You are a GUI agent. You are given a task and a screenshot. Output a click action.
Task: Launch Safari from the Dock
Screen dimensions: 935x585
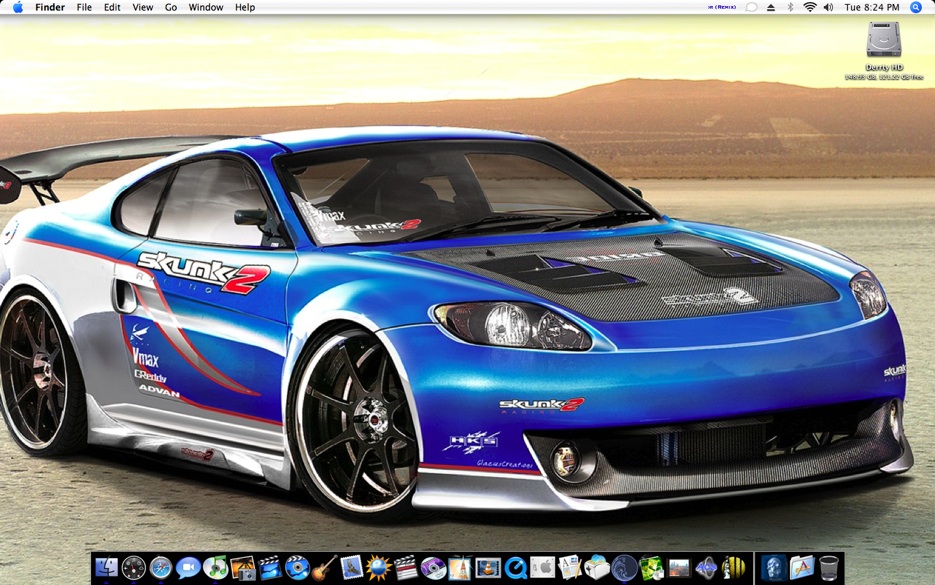[161, 568]
